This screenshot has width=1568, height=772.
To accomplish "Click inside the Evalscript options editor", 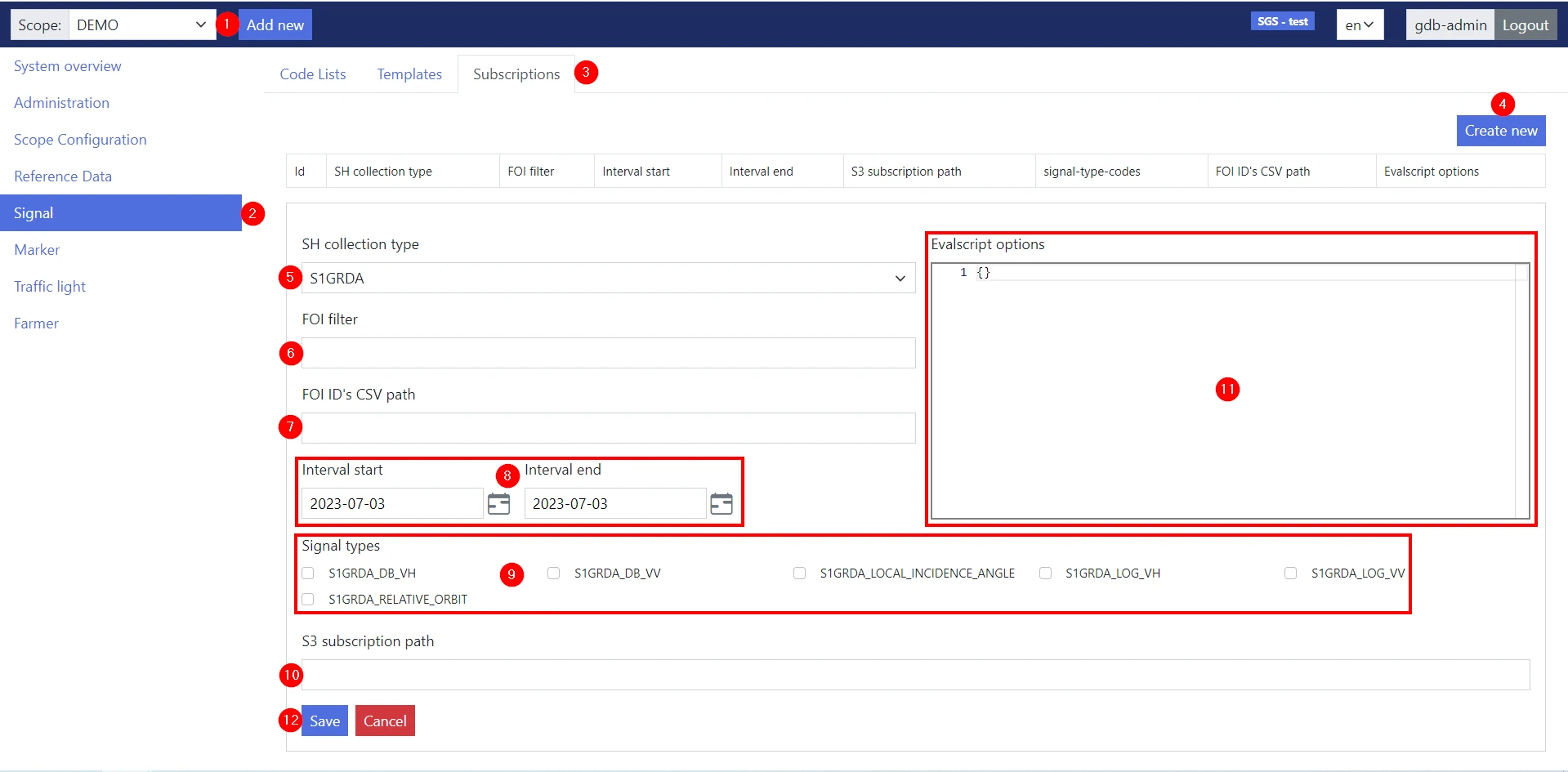I will [x=1226, y=392].
